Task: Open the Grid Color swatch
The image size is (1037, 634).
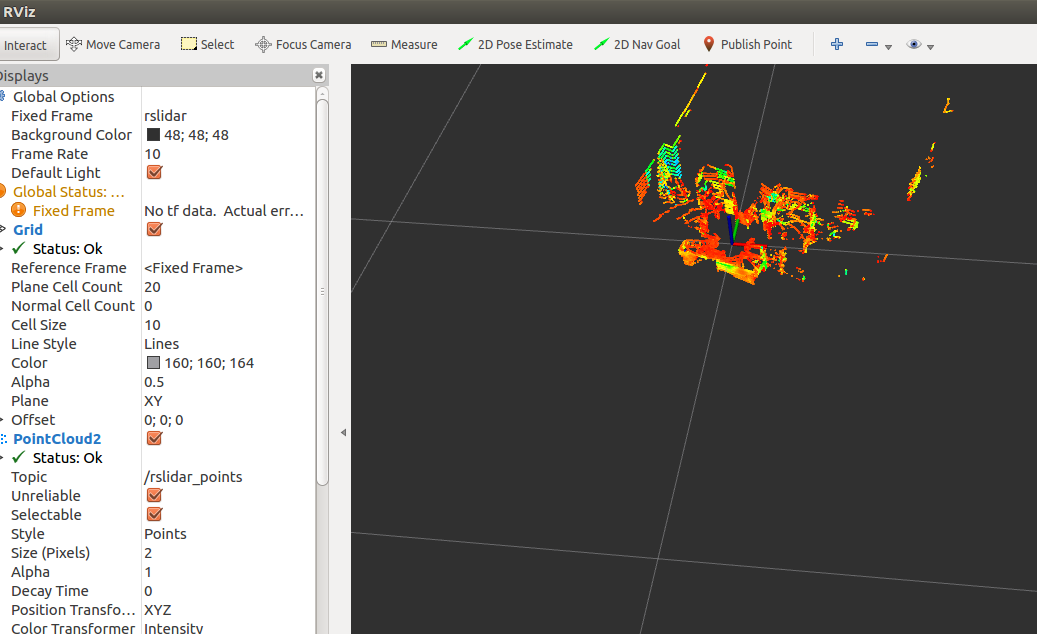Action: click(x=153, y=362)
